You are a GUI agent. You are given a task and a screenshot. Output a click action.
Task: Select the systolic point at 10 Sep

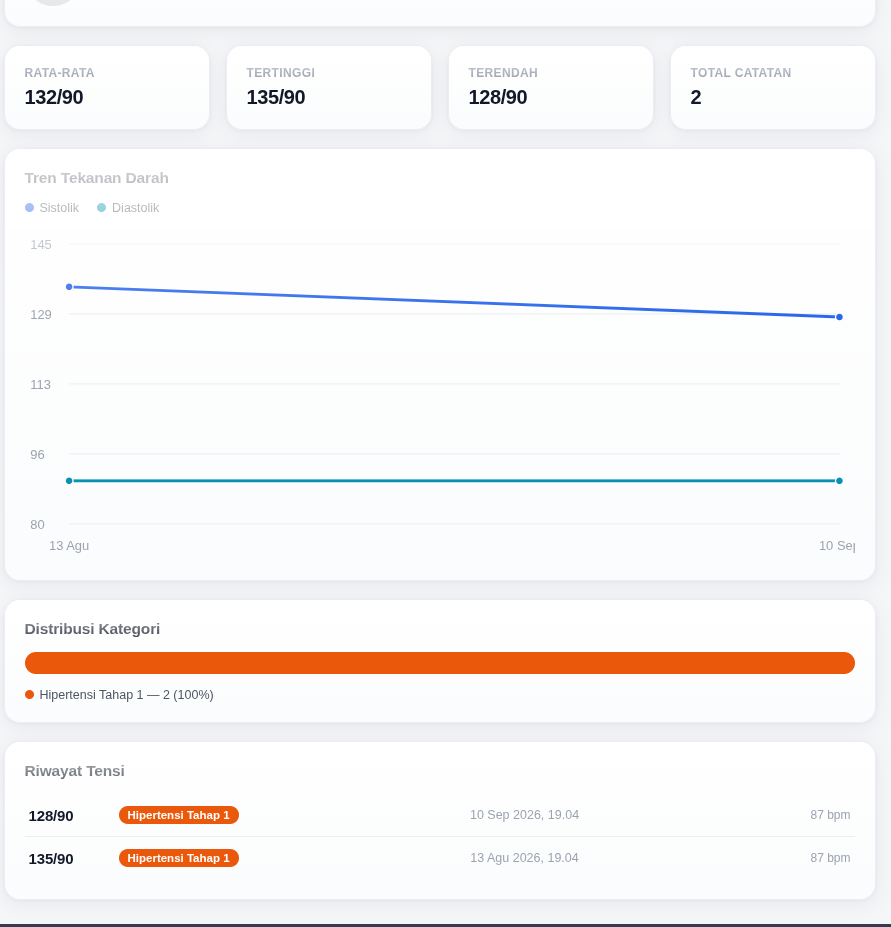pos(839,317)
